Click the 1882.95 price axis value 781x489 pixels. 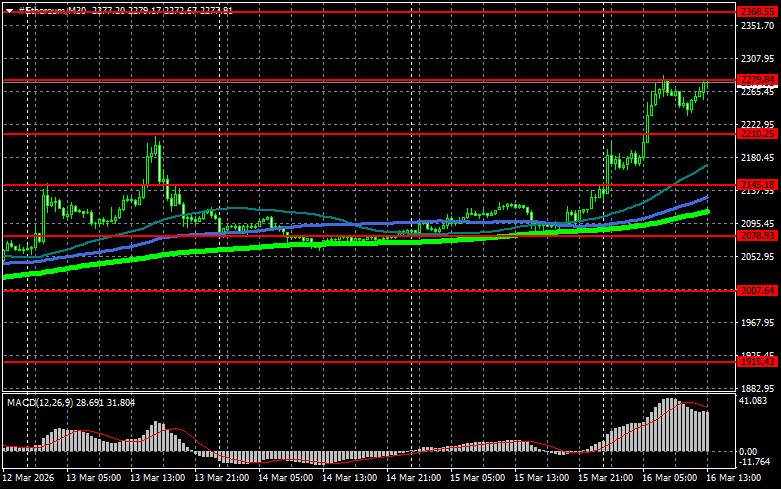(x=758, y=388)
